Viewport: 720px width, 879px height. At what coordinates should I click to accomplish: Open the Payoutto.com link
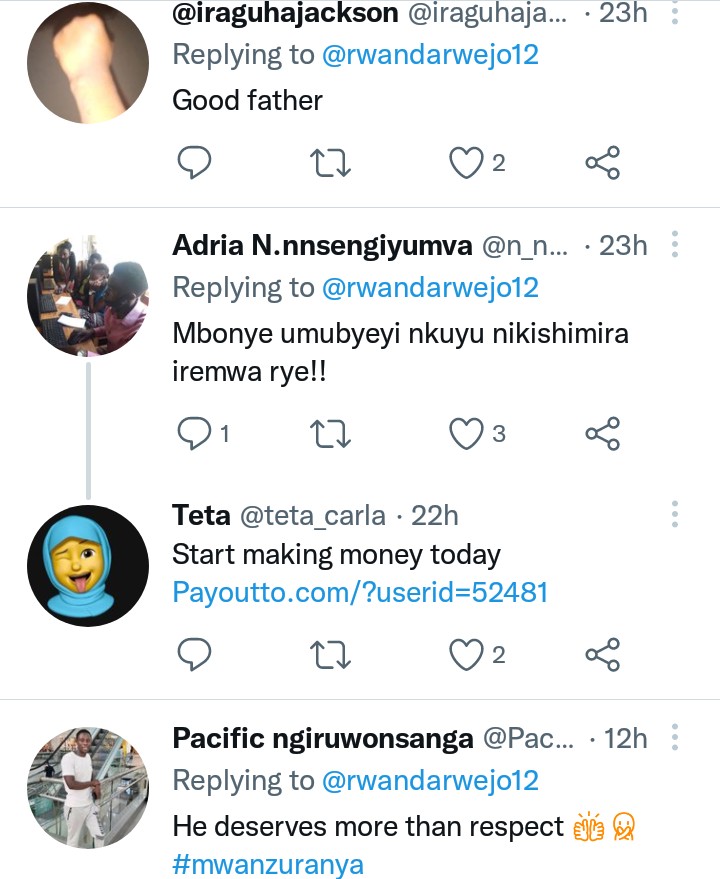tap(360, 592)
